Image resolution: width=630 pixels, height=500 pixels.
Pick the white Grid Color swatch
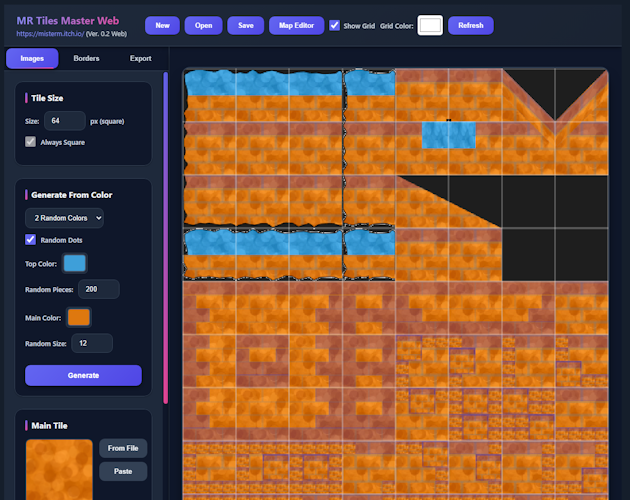pyautogui.click(x=430, y=25)
